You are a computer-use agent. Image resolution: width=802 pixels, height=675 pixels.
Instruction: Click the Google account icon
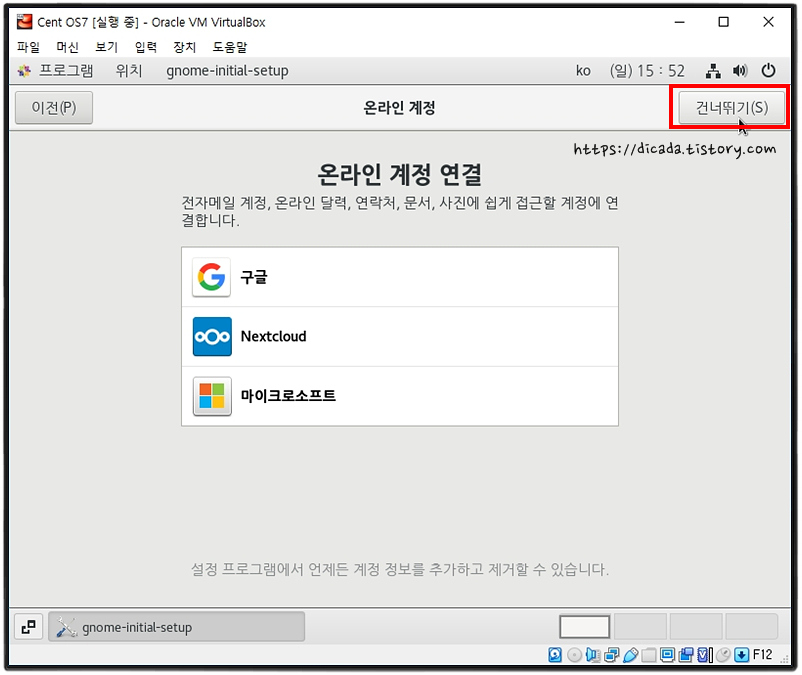(211, 277)
